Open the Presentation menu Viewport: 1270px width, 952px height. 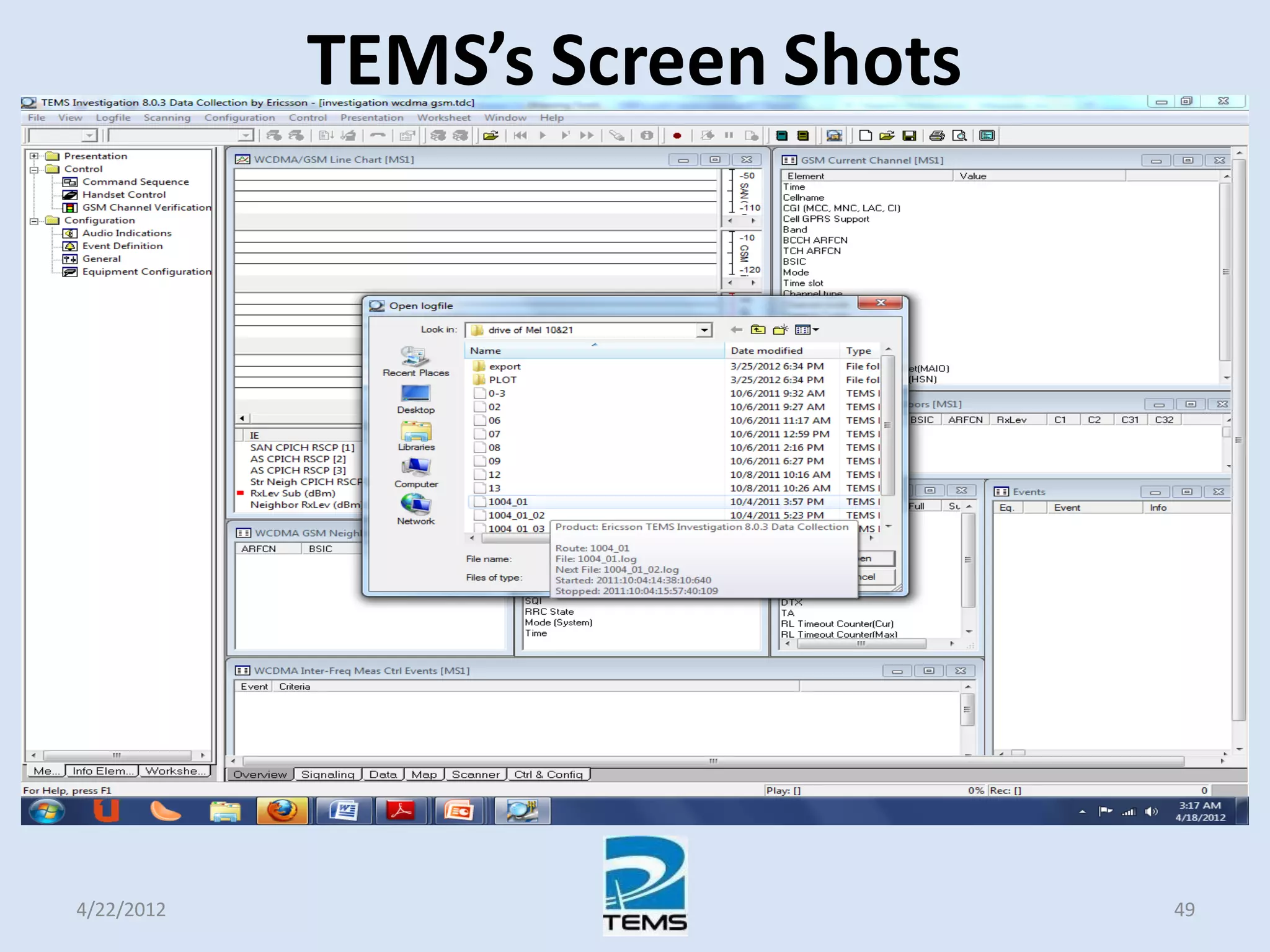(371, 118)
